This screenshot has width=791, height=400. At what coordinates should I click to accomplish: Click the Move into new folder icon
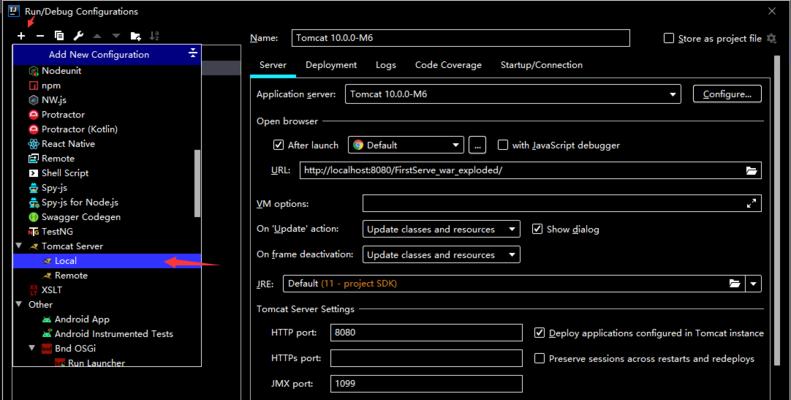tap(135, 36)
